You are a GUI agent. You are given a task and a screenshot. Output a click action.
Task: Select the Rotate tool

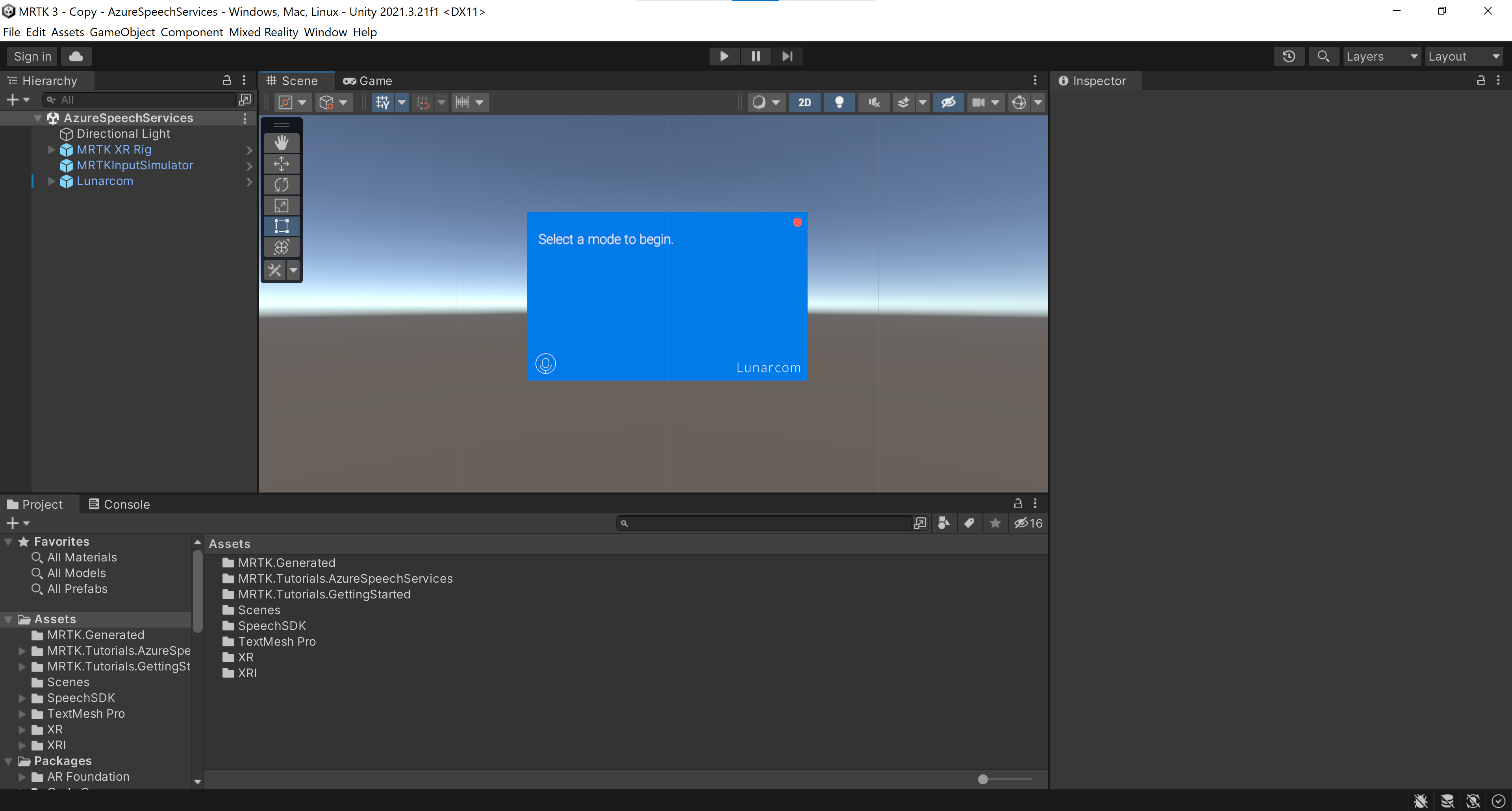pos(282,184)
